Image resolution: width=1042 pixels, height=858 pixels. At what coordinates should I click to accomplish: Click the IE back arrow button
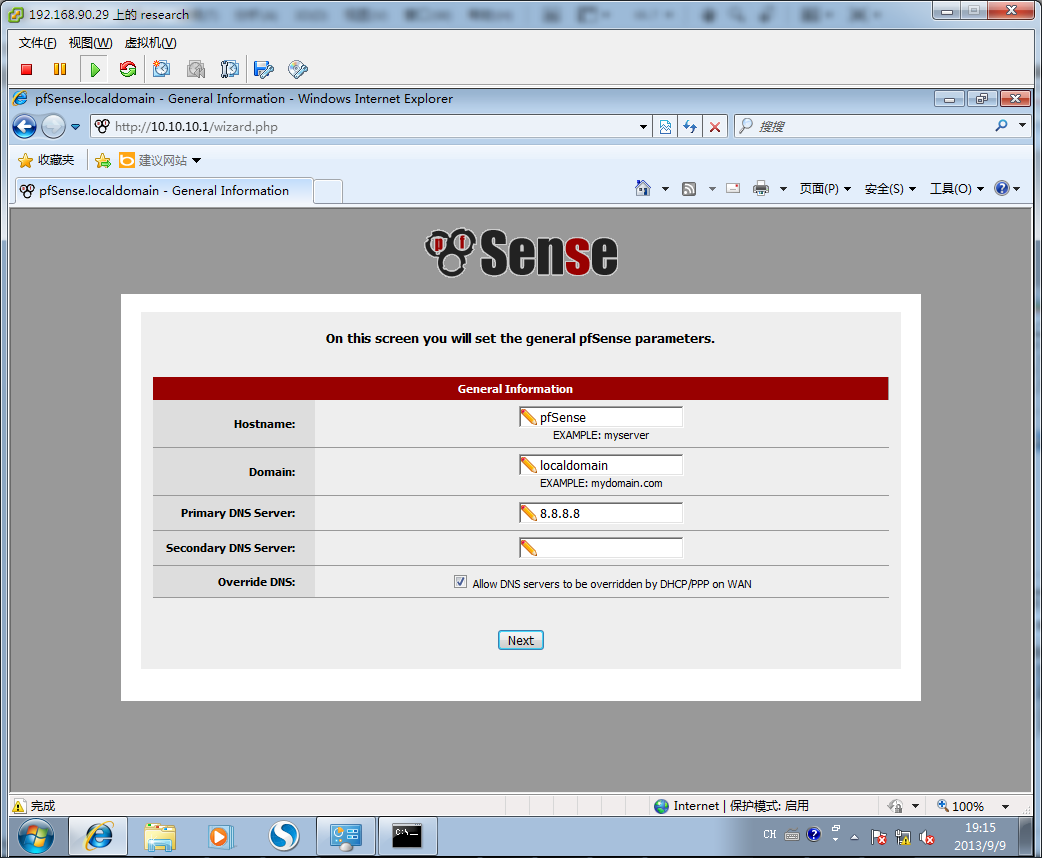25,127
